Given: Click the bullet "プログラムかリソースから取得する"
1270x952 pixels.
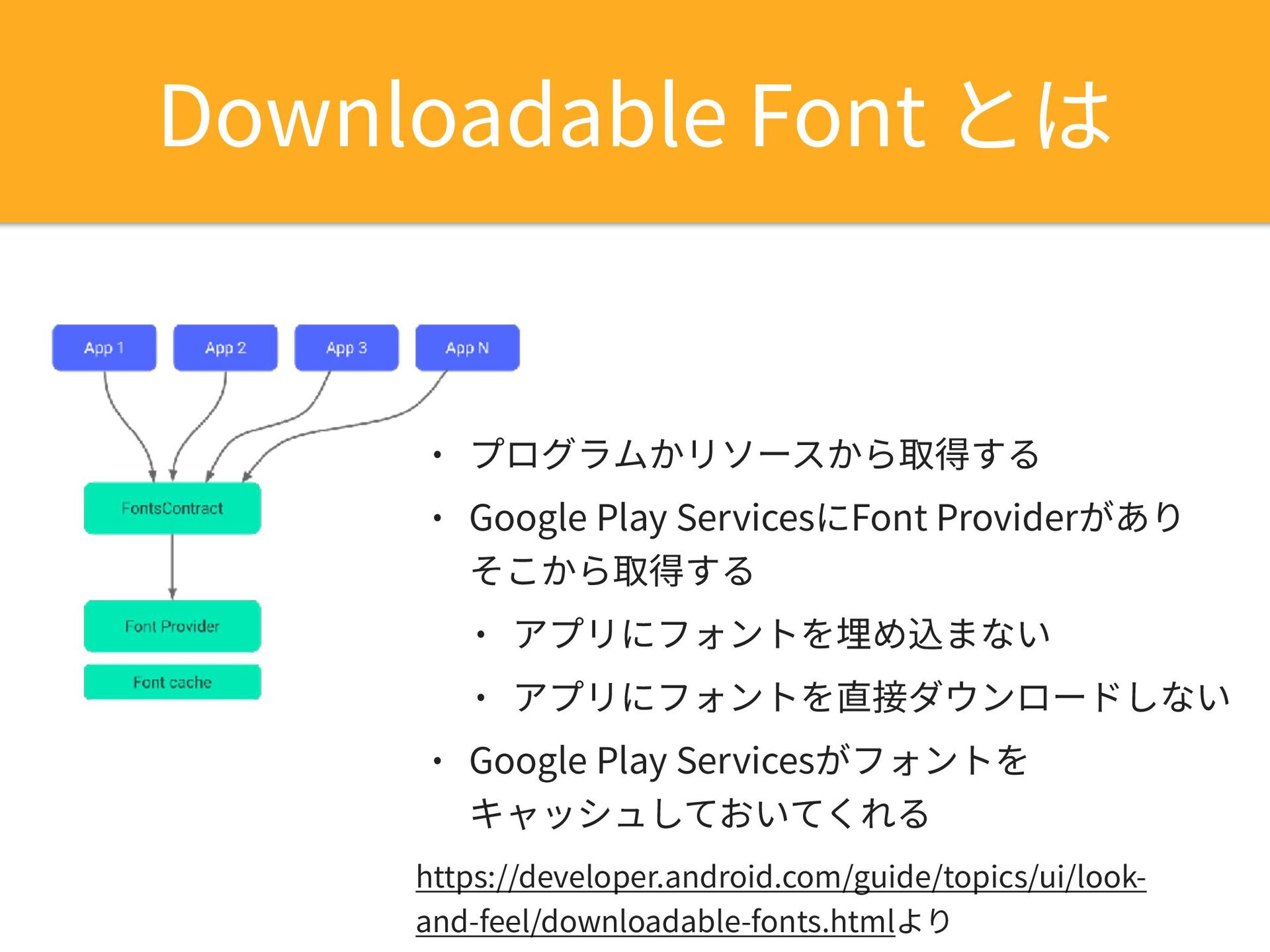Looking at the screenshot, I should (x=755, y=454).
